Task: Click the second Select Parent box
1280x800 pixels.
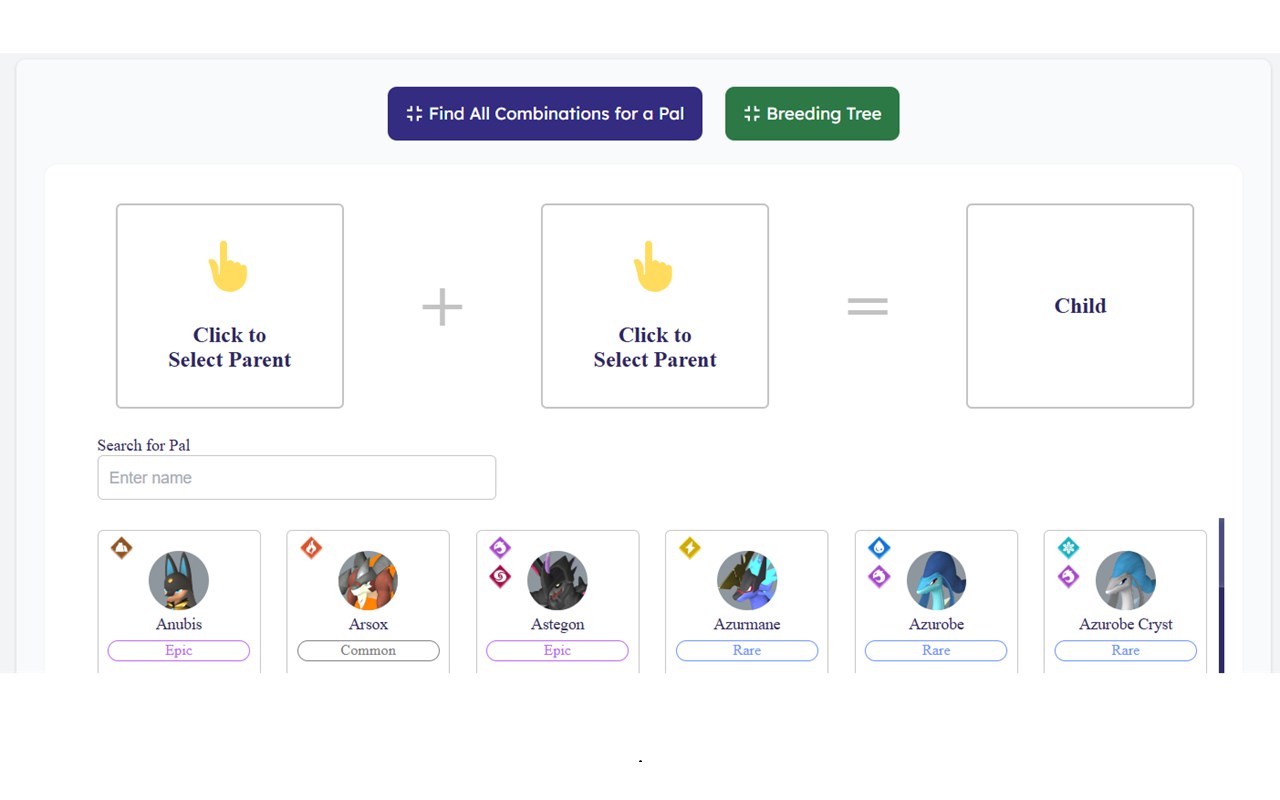Action: pos(655,306)
